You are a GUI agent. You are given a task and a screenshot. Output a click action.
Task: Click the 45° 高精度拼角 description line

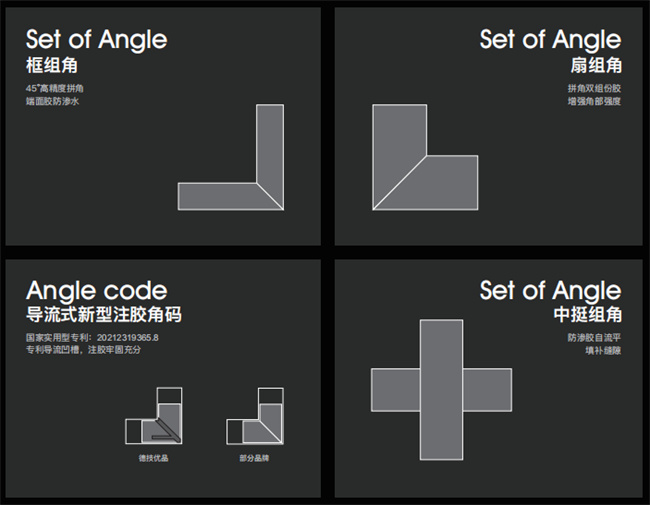(55, 88)
